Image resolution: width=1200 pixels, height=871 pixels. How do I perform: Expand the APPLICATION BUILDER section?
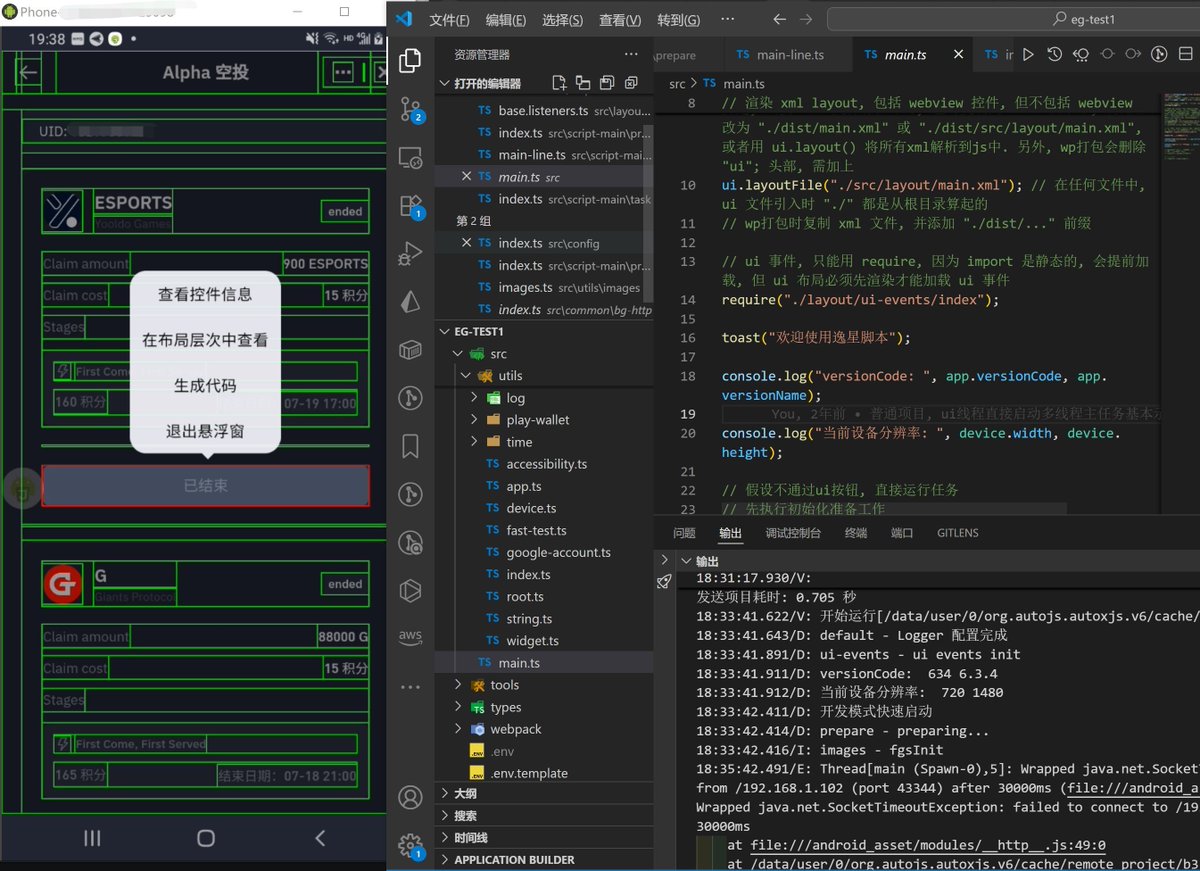(x=446, y=859)
